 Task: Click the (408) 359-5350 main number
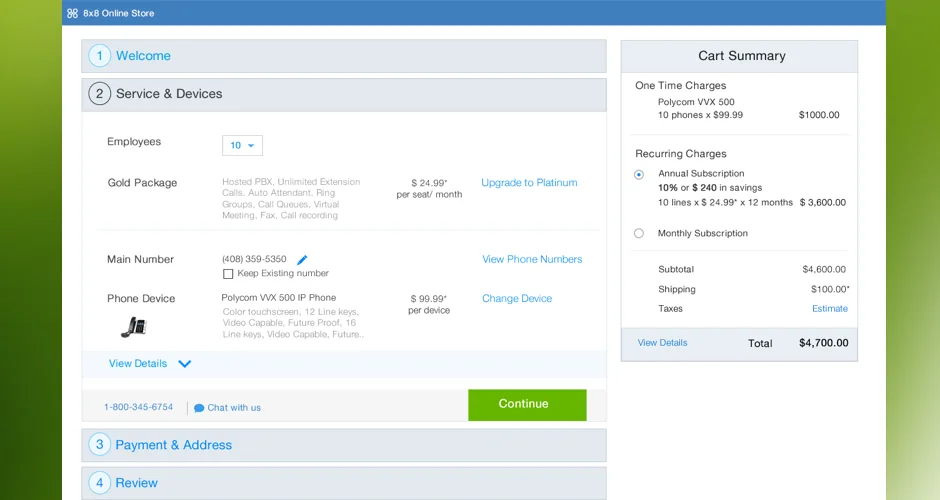(254, 259)
